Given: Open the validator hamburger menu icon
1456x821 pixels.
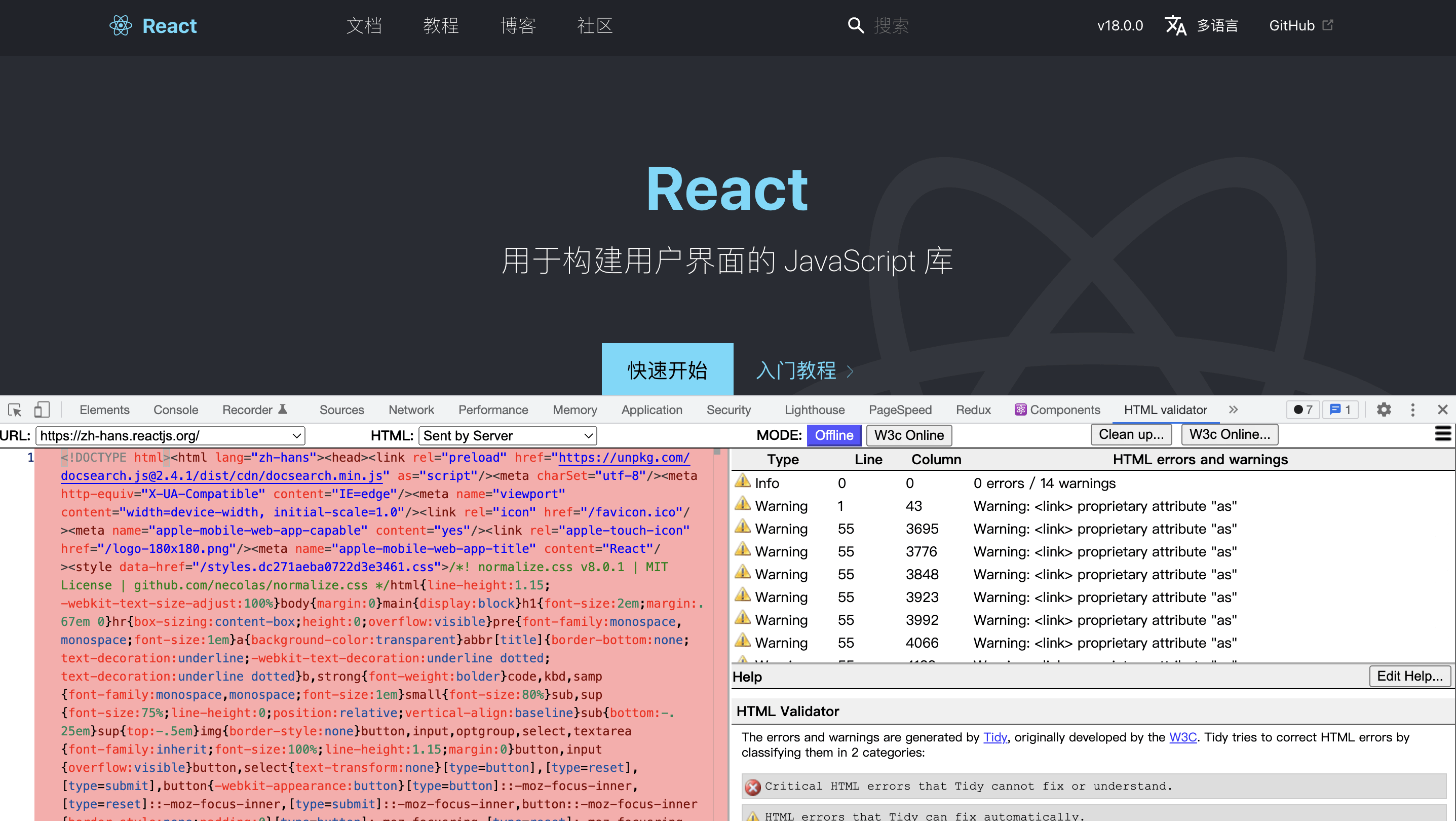Looking at the screenshot, I should tap(1443, 434).
